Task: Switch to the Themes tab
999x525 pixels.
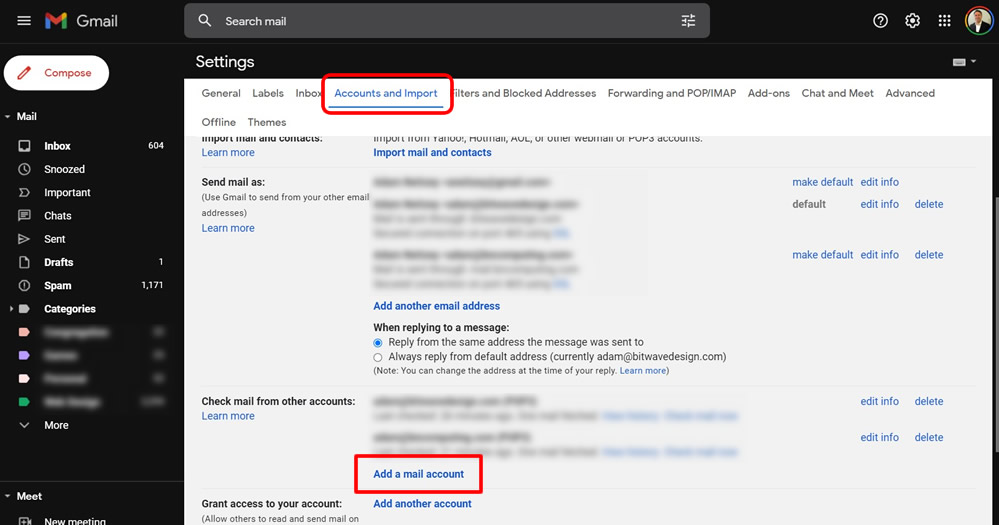Action: tap(266, 122)
